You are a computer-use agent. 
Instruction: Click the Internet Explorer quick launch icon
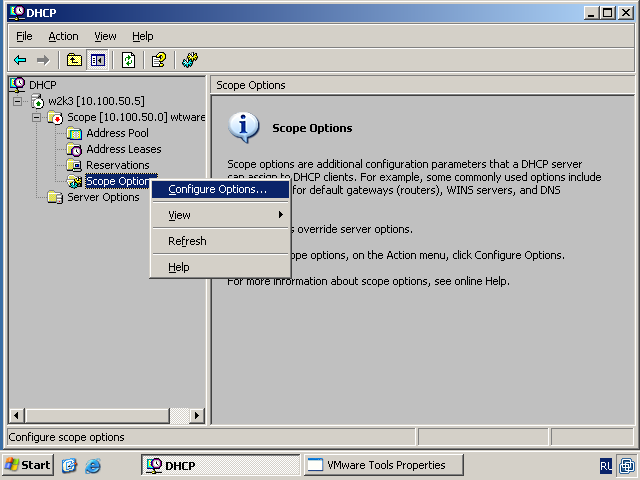tap(93, 465)
